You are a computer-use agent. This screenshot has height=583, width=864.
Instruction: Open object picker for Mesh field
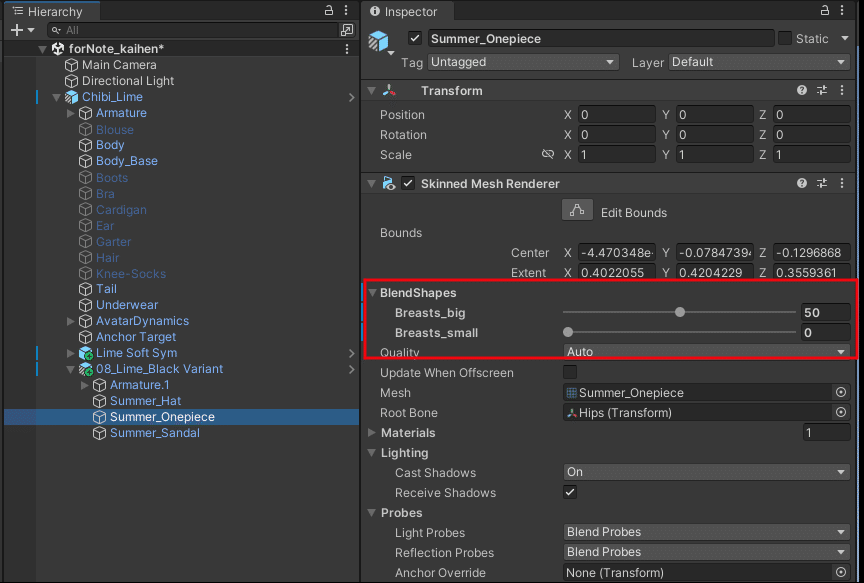[841, 392]
